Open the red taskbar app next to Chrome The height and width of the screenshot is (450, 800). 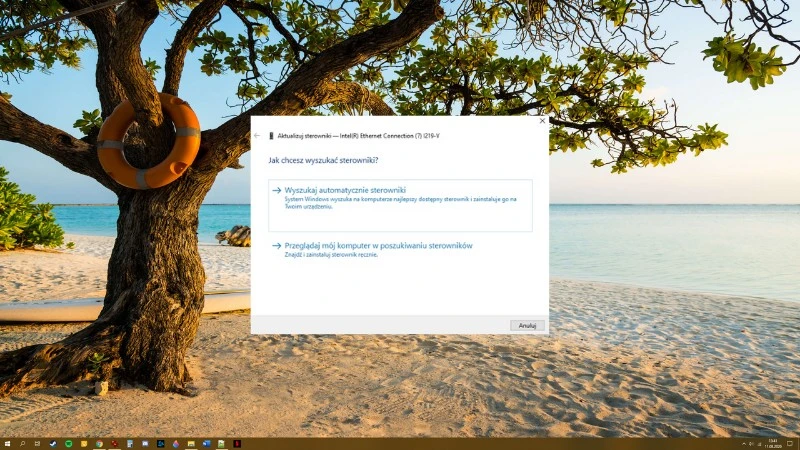click(114, 444)
